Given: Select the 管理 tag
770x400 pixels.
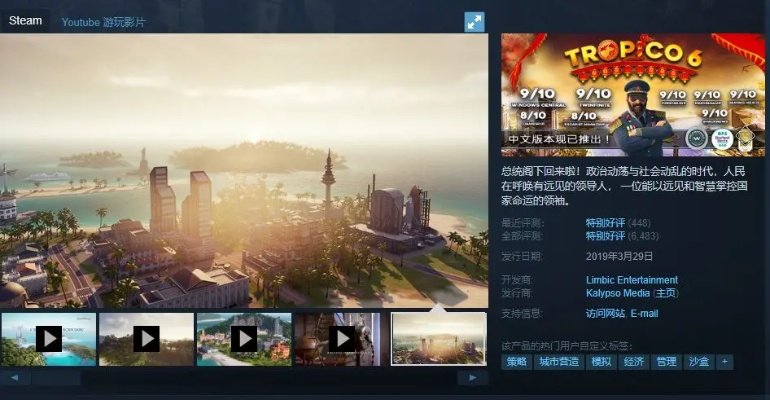Looking at the screenshot, I should [x=666, y=362].
